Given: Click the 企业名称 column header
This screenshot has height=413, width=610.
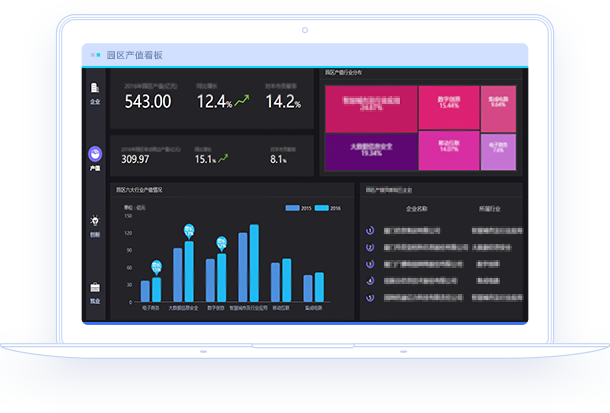Looking at the screenshot, I should pyautogui.click(x=417, y=210).
